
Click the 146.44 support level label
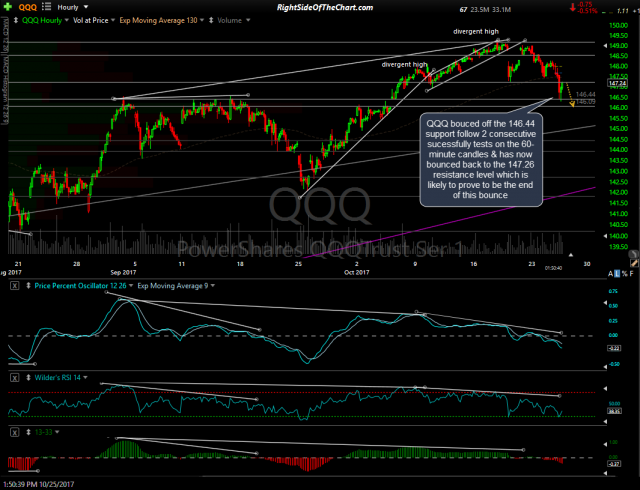[585, 94]
